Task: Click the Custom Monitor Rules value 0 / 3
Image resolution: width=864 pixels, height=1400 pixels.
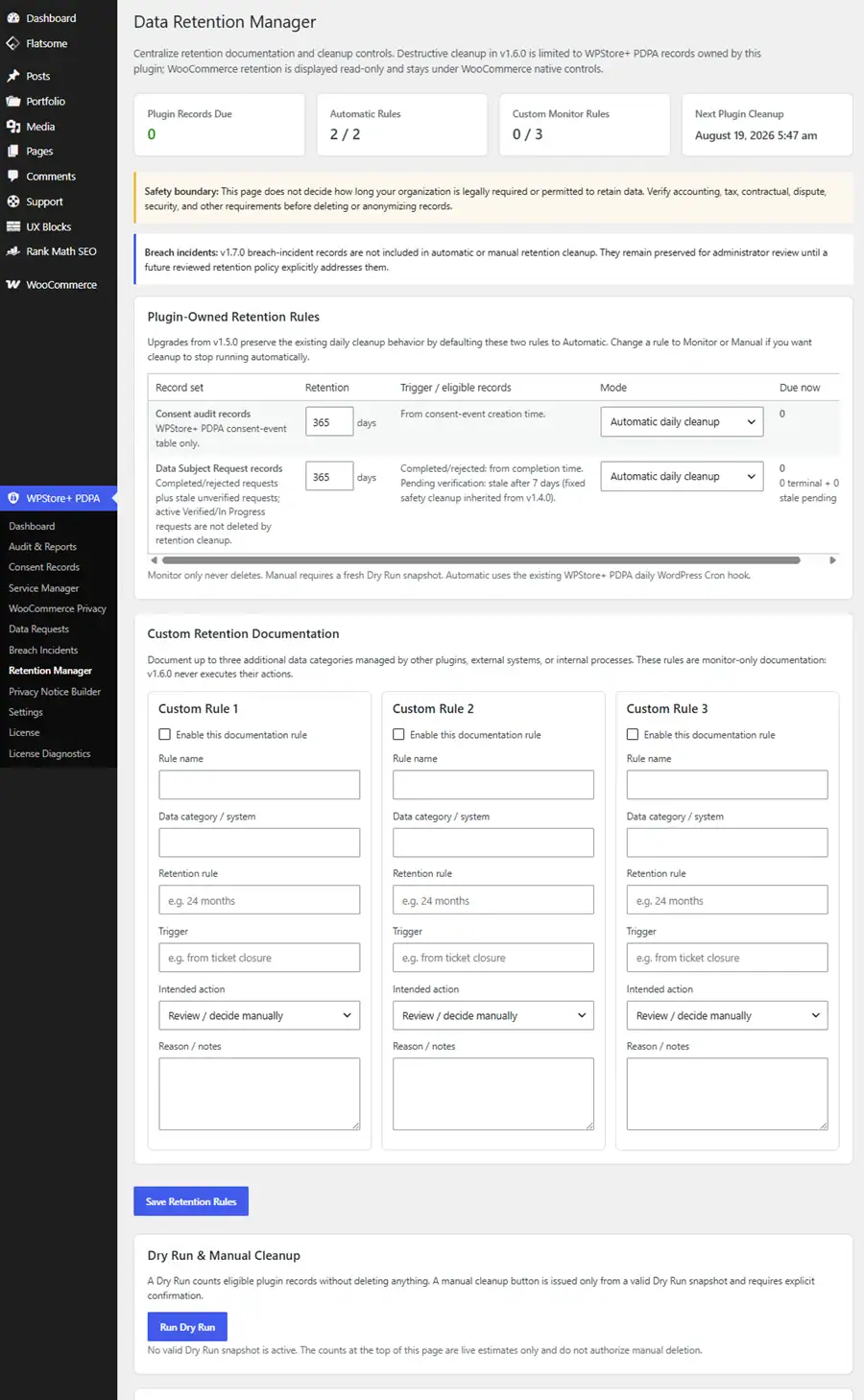Action: (x=527, y=134)
